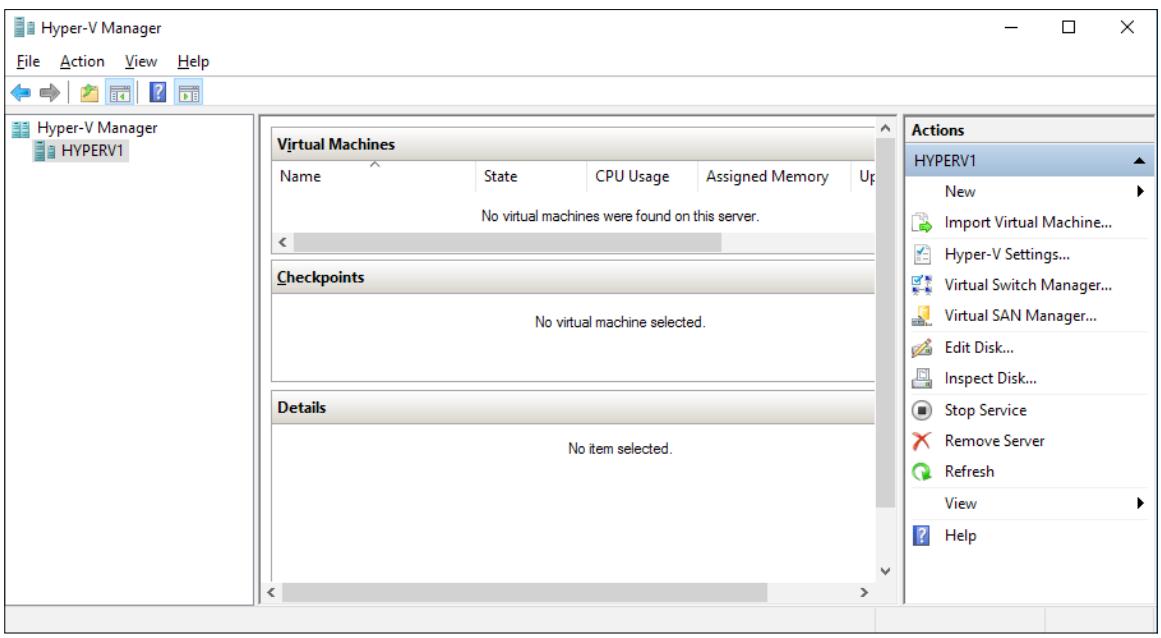Click the Help label in Actions pane
The height and width of the screenshot is (638, 1161).
coord(960,535)
